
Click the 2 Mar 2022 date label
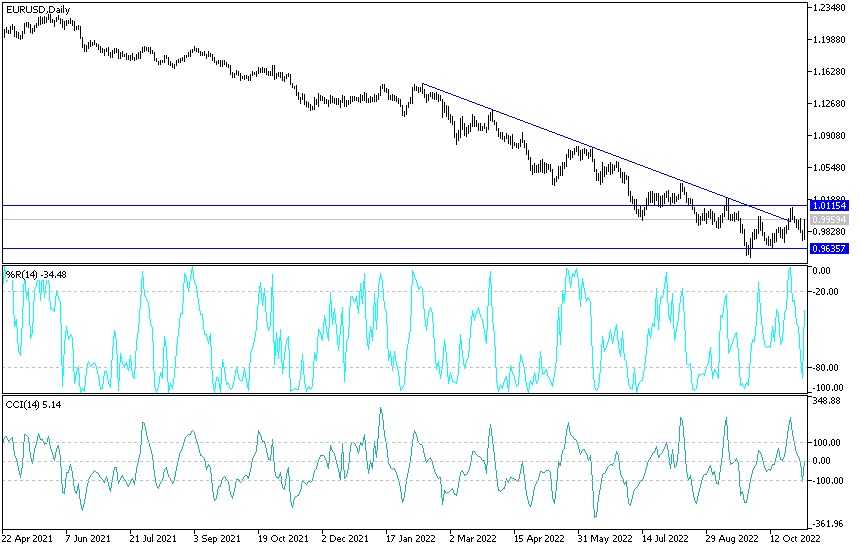click(473, 538)
